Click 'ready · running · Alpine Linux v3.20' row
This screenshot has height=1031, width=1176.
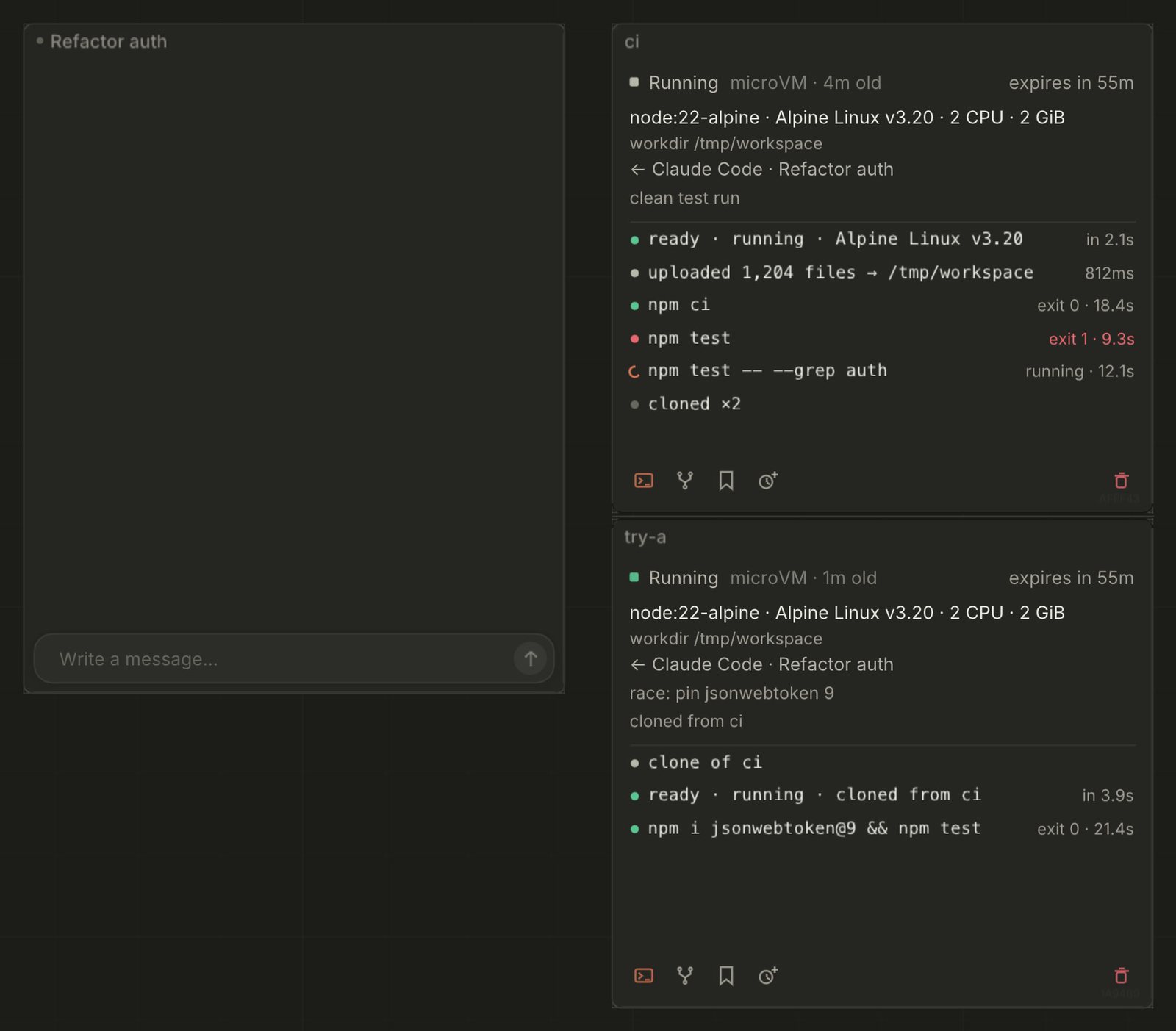[882, 240]
